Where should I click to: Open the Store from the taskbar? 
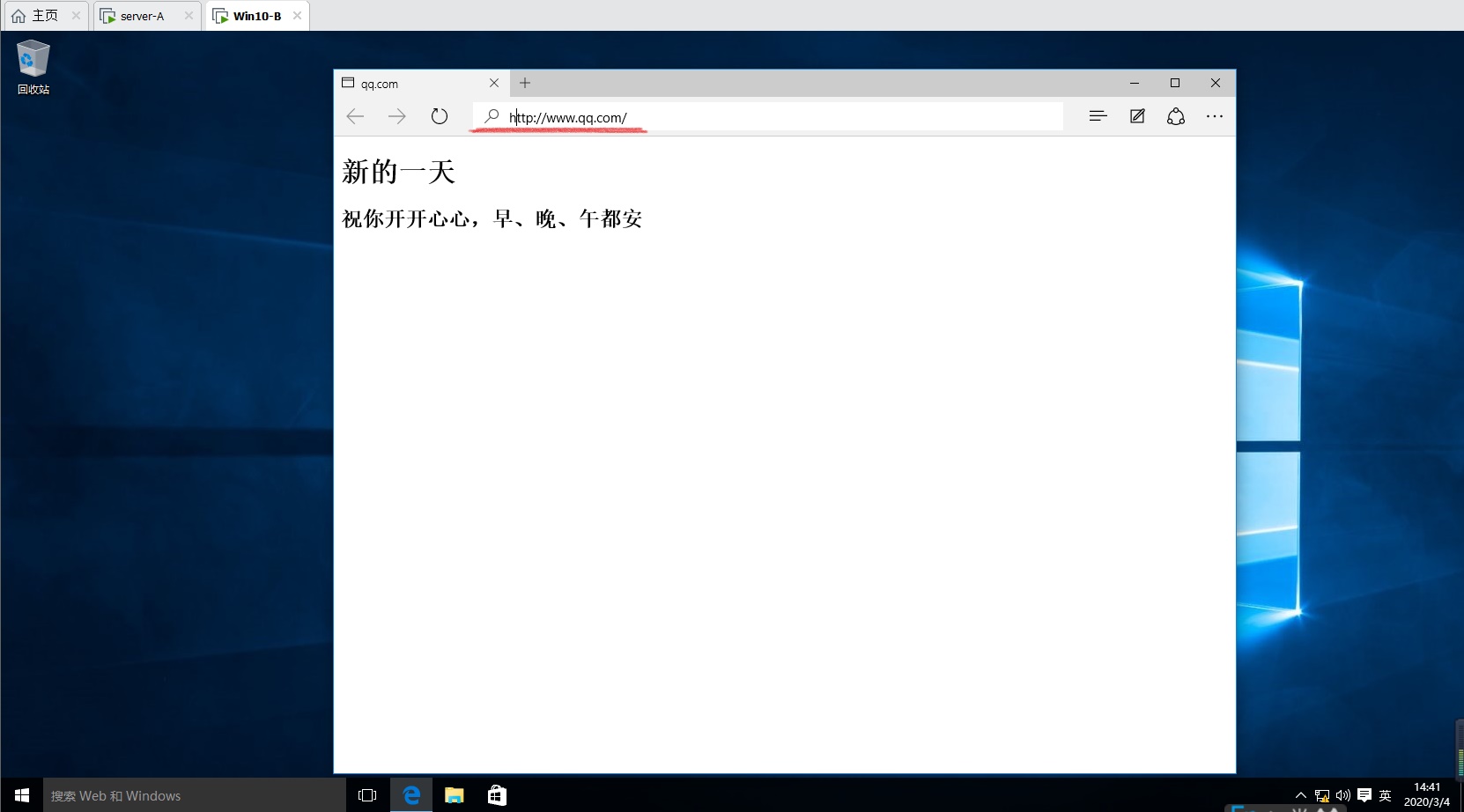498,795
